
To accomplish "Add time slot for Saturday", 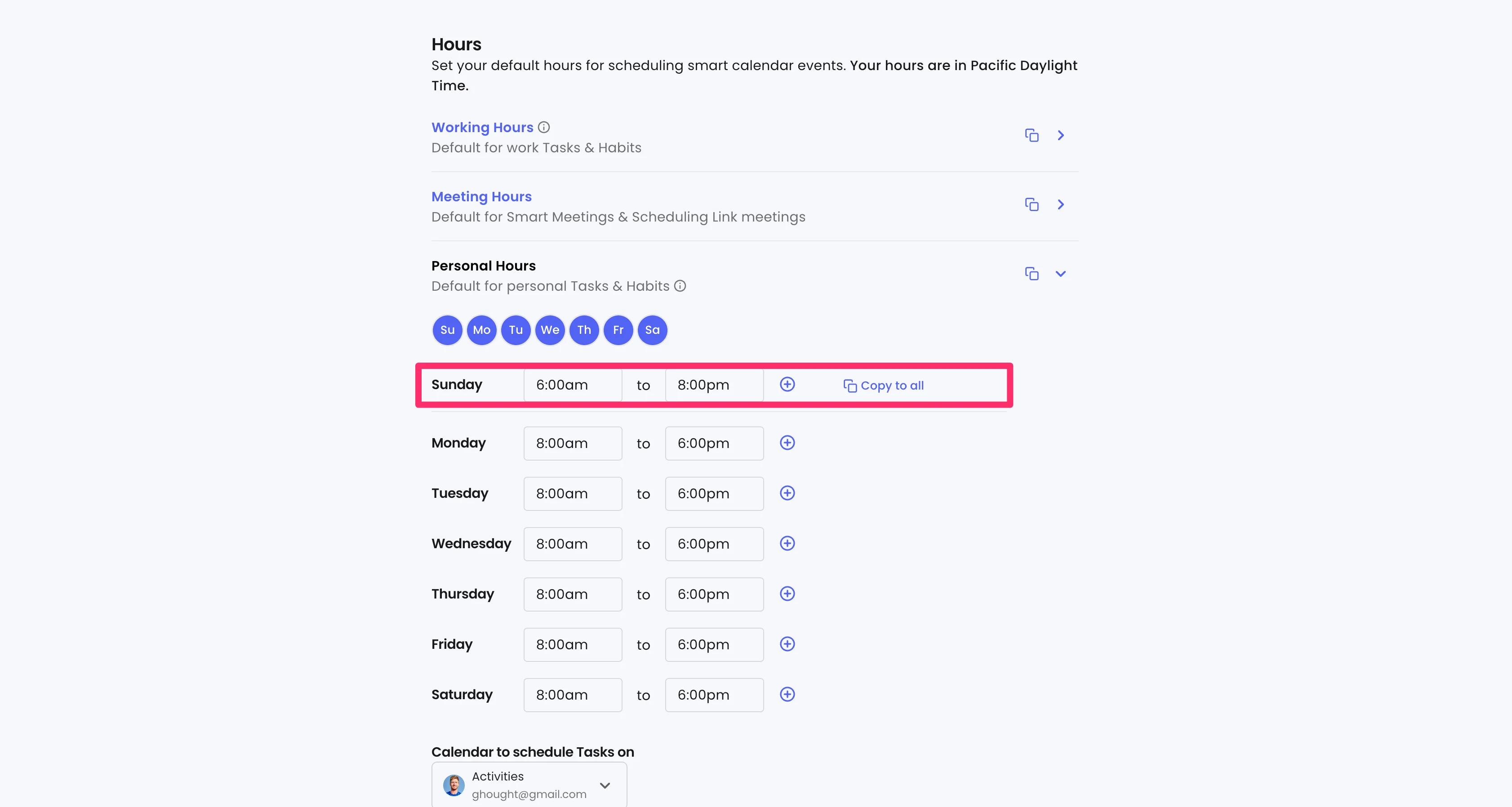I will [787, 695].
